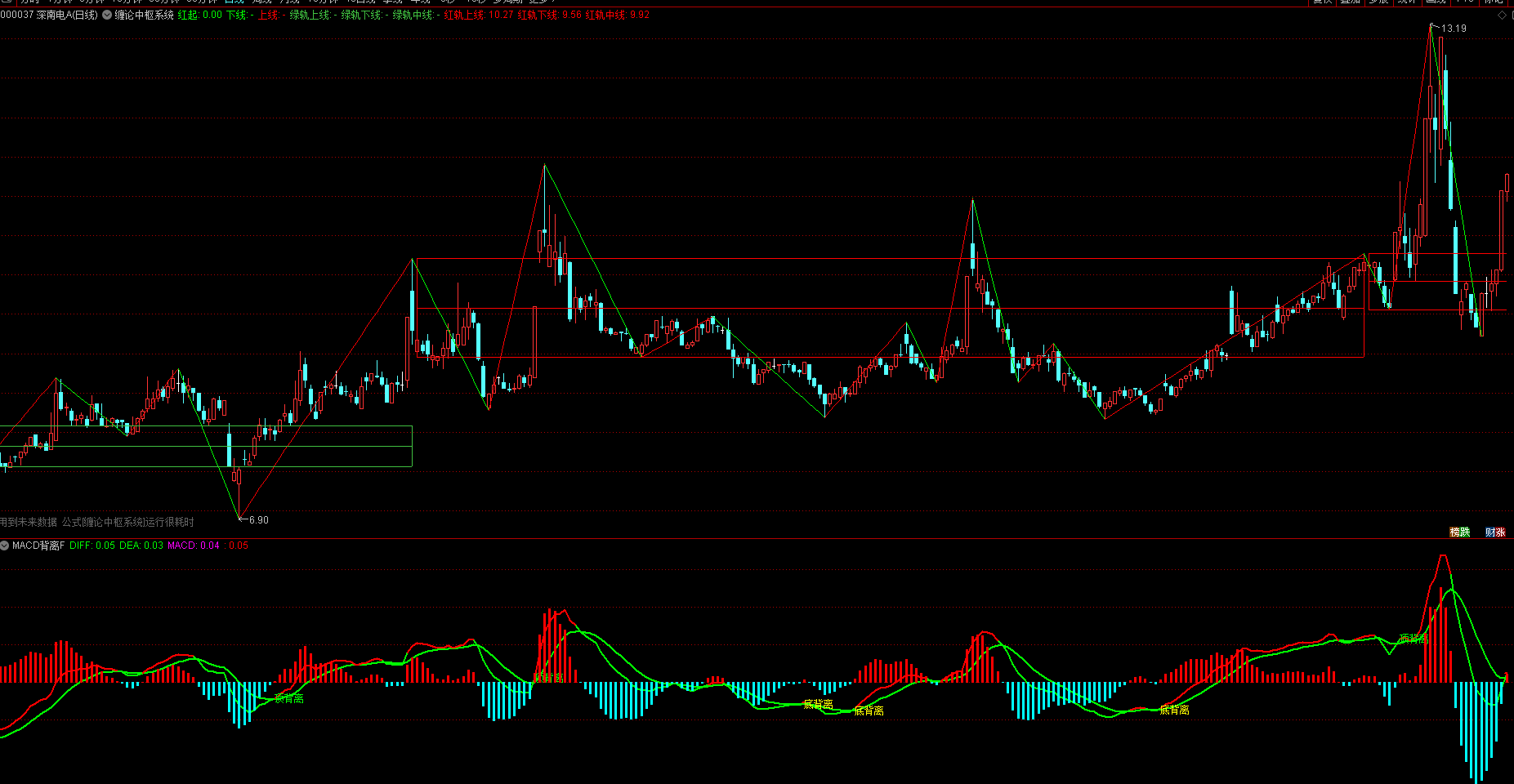The image size is (1514, 784).
Task: Click the 13.19 highest price marker
Action: coord(1453,29)
